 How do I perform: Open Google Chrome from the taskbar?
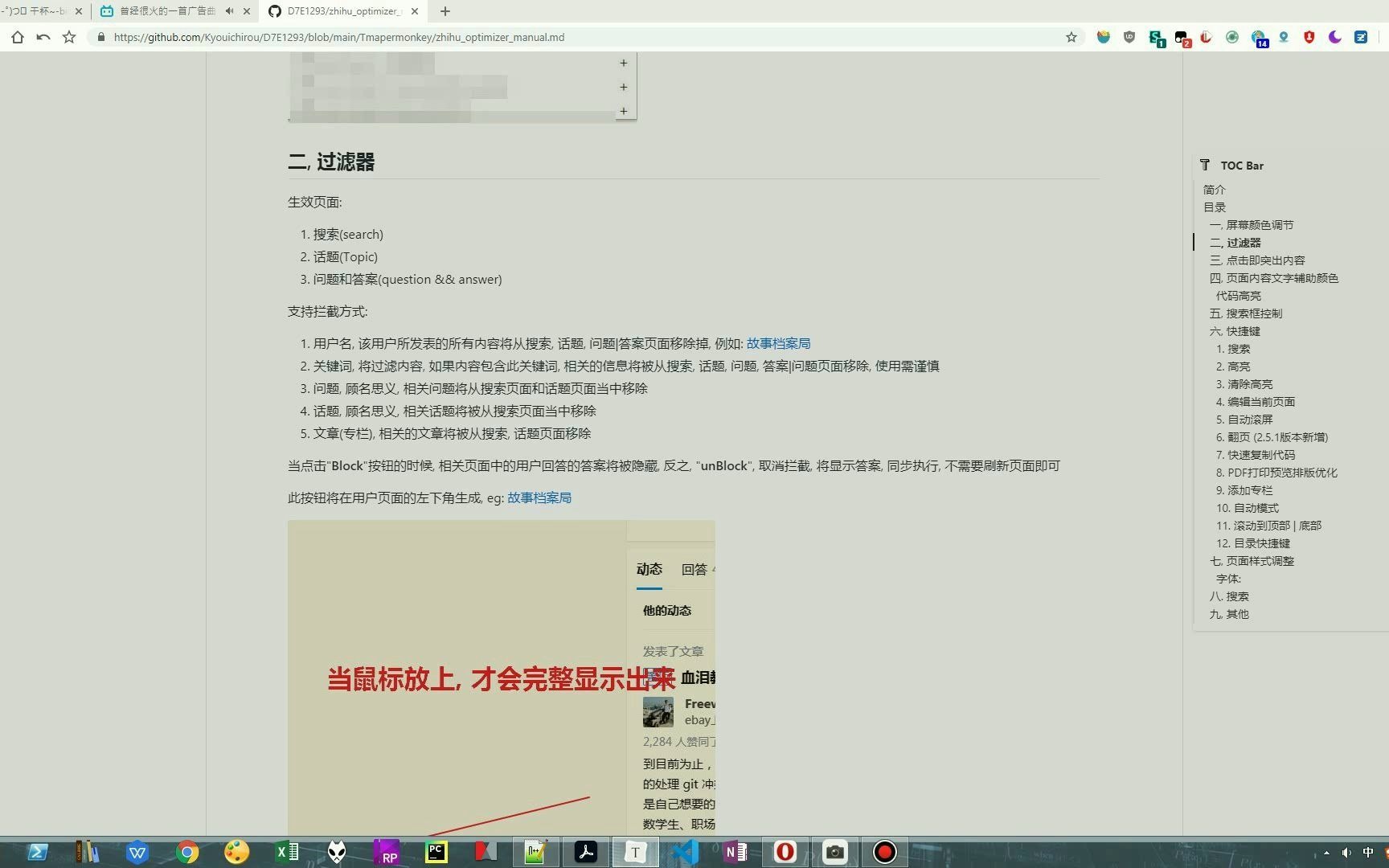(186, 852)
